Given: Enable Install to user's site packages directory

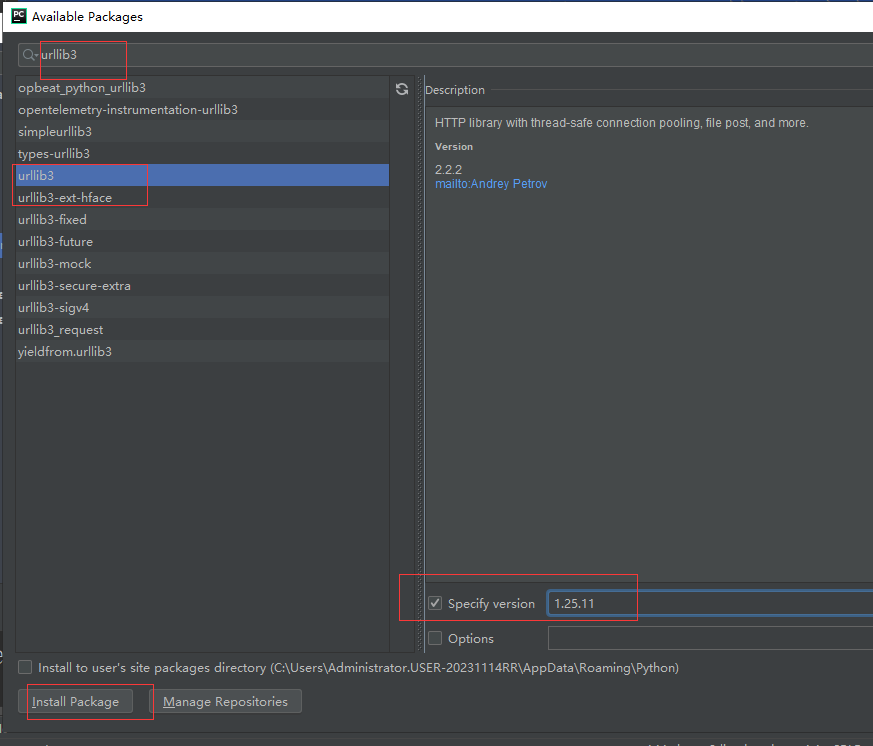Looking at the screenshot, I should 25,667.
